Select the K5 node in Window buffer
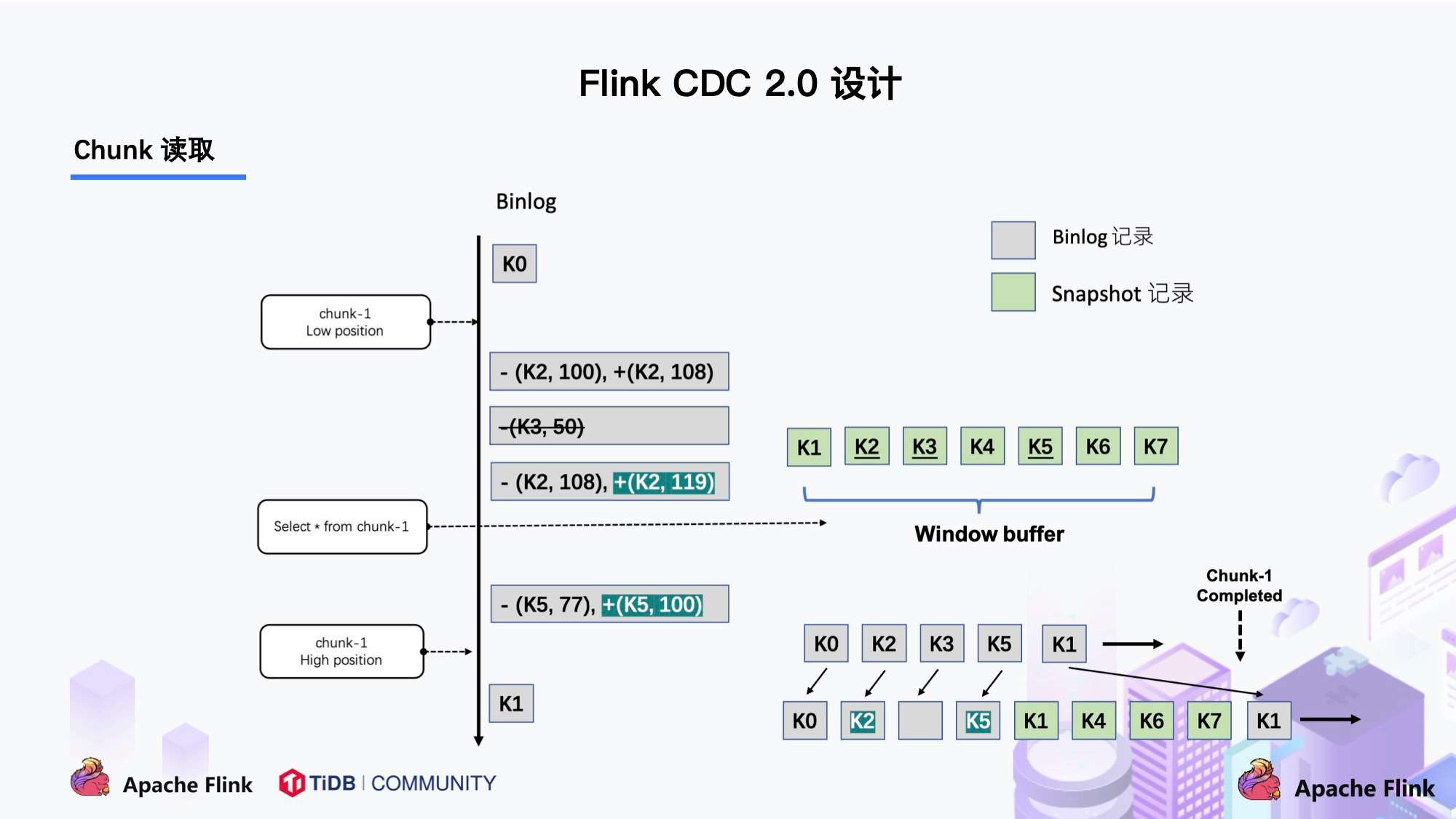This screenshot has width=1456, height=819. point(1044,447)
